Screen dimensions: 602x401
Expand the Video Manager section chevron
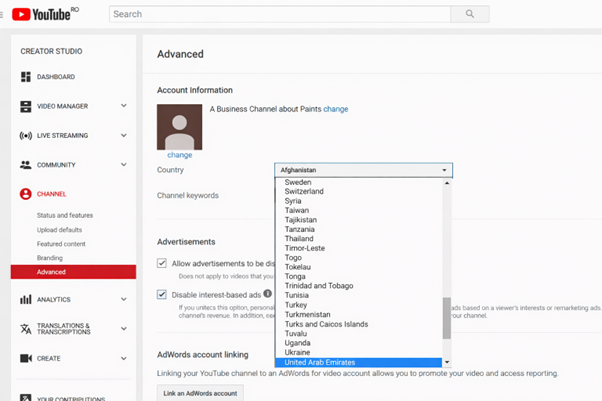coord(124,106)
